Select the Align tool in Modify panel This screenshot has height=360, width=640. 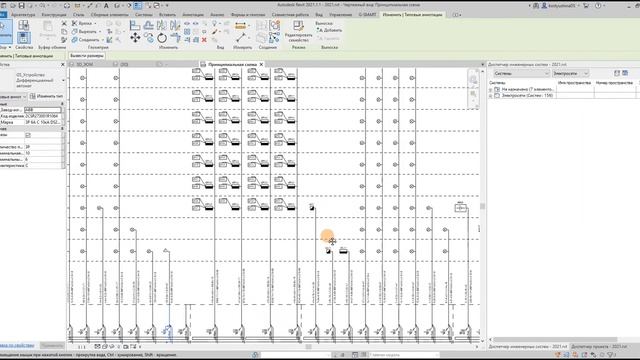135,25
